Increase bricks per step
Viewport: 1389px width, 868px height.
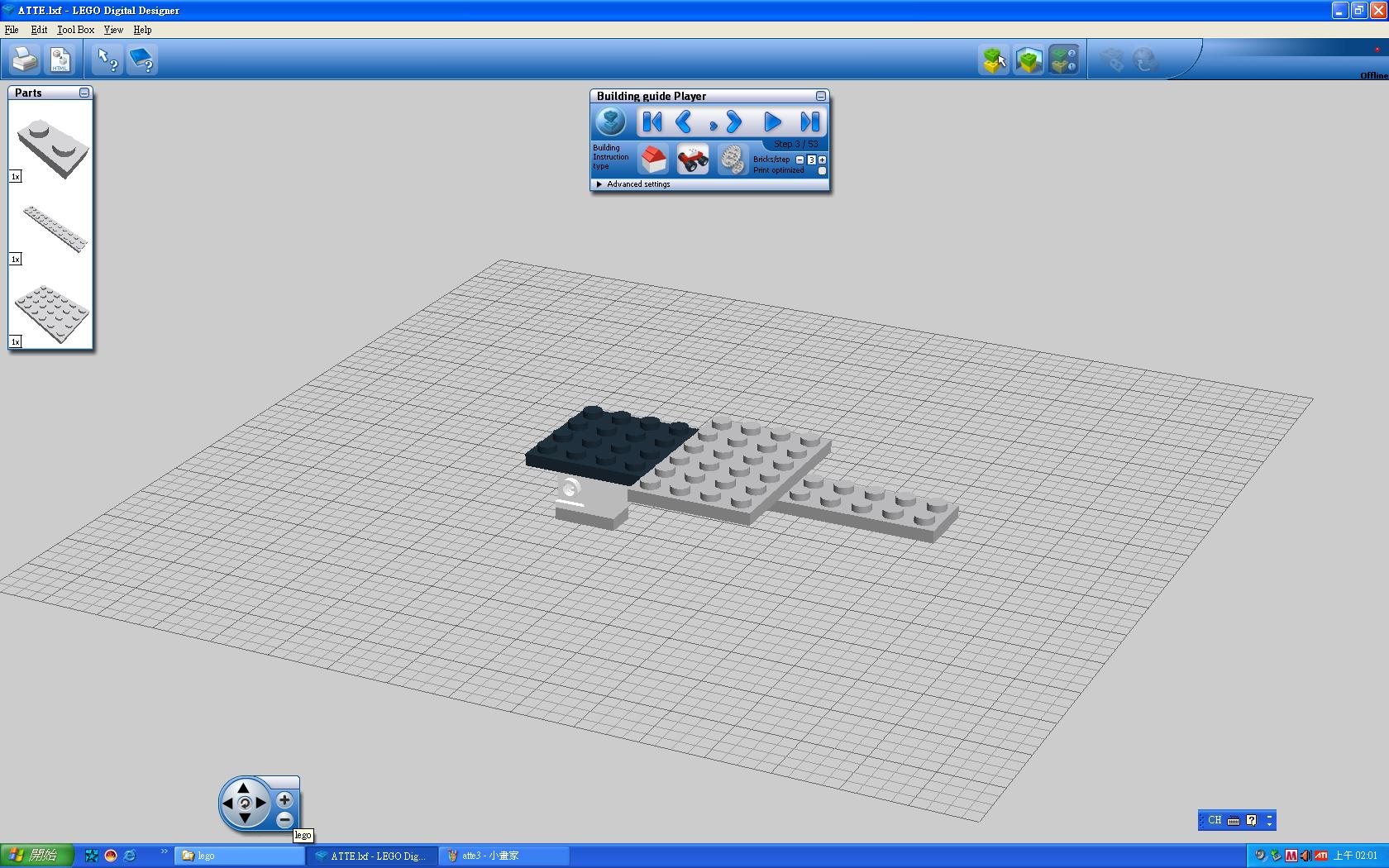click(822, 160)
